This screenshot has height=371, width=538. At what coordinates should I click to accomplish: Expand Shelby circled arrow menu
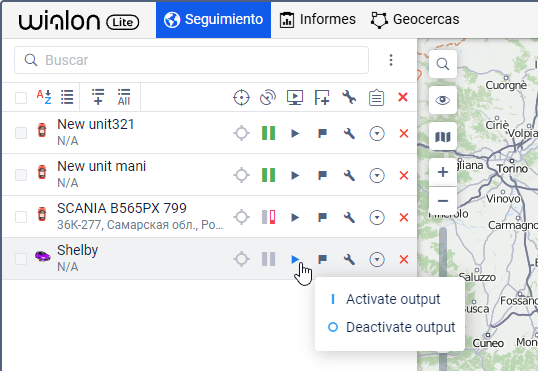tap(377, 259)
